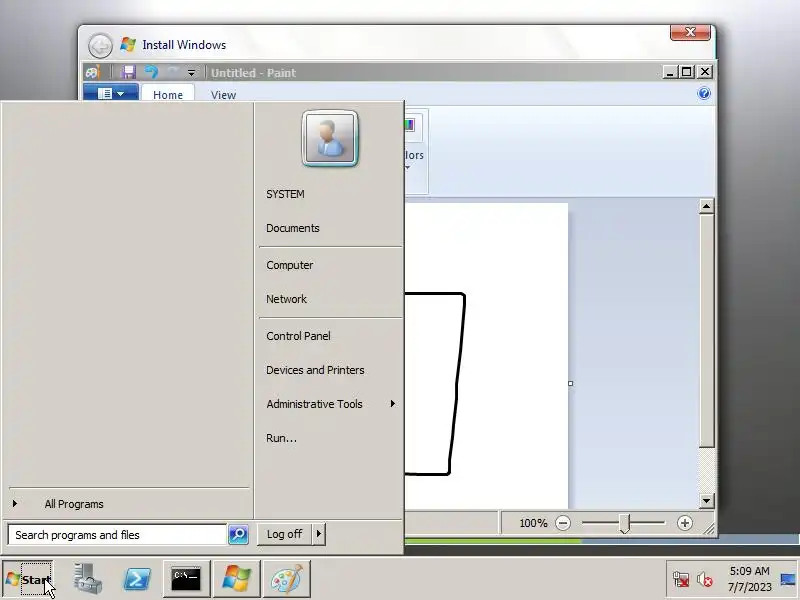Close the Paint window

(x=705, y=72)
